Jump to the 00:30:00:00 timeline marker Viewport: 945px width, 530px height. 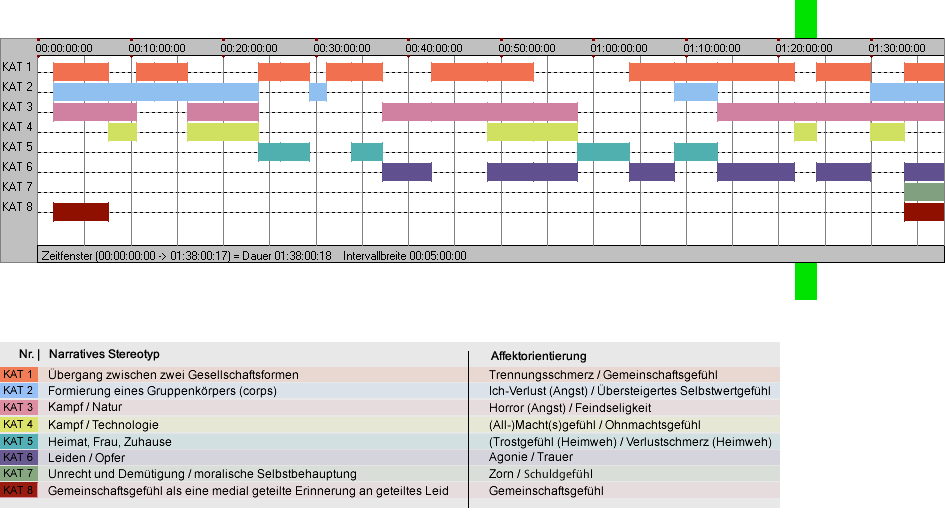point(342,48)
